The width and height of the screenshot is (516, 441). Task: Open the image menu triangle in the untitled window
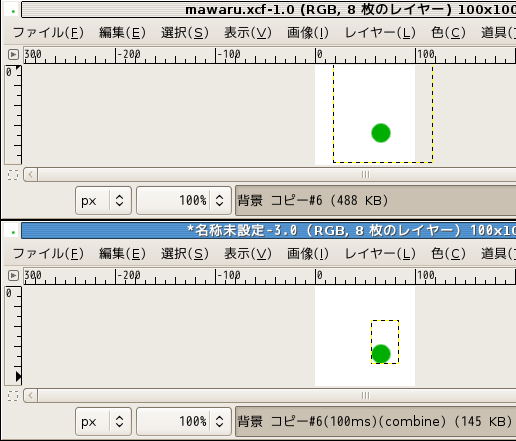click(13, 275)
